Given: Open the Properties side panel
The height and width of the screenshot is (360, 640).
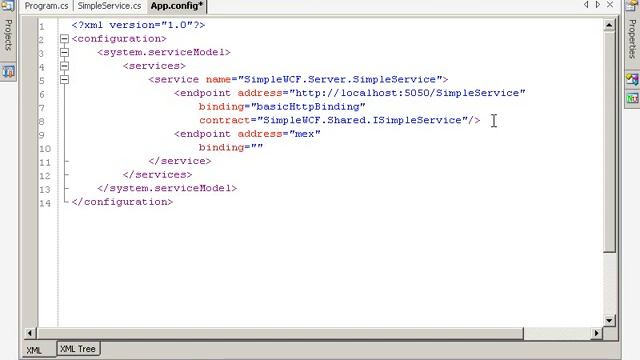Looking at the screenshot, I should (x=632, y=39).
